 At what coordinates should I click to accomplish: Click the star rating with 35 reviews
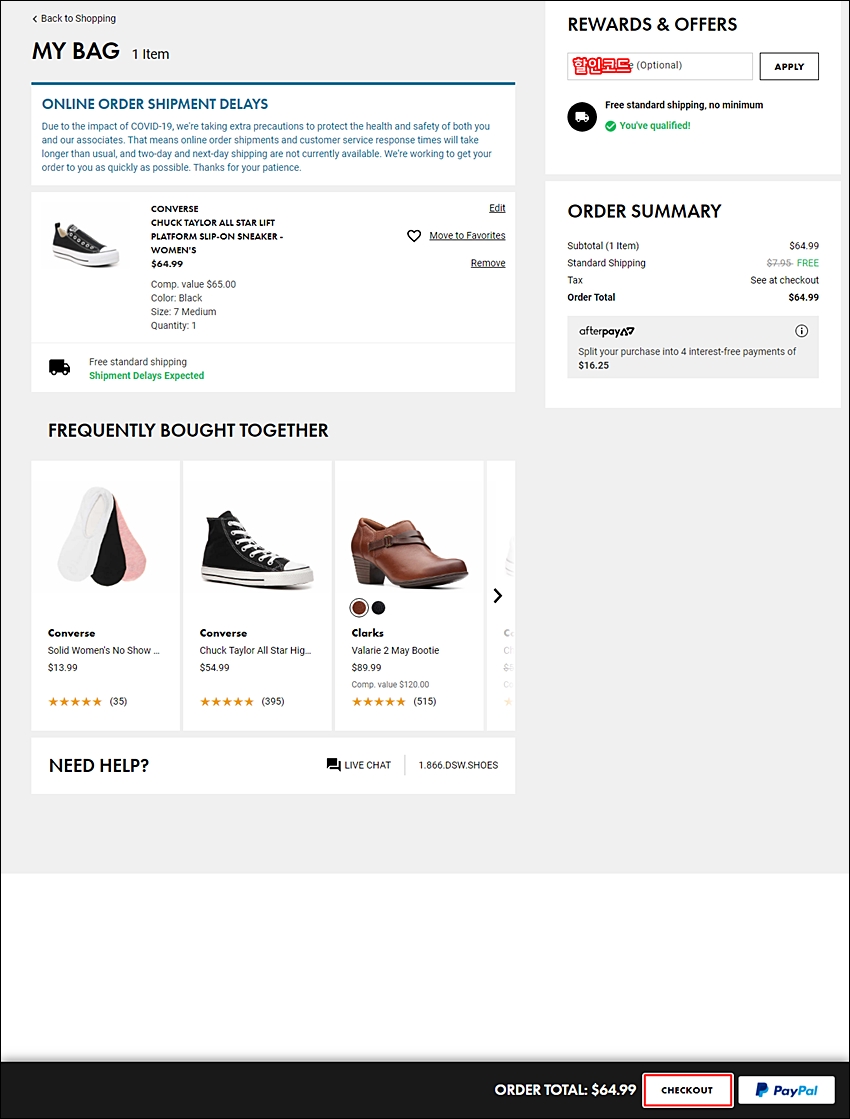pos(75,702)
